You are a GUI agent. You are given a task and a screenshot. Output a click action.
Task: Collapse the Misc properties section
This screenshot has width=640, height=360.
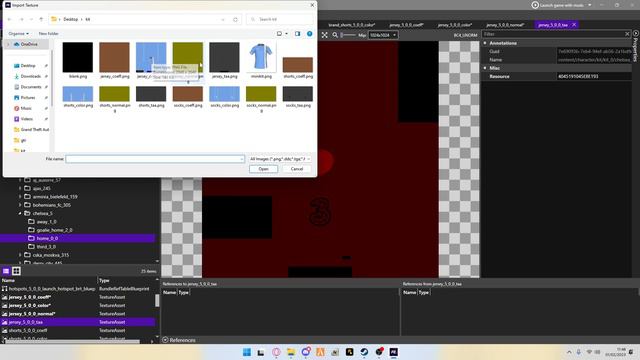485,68
